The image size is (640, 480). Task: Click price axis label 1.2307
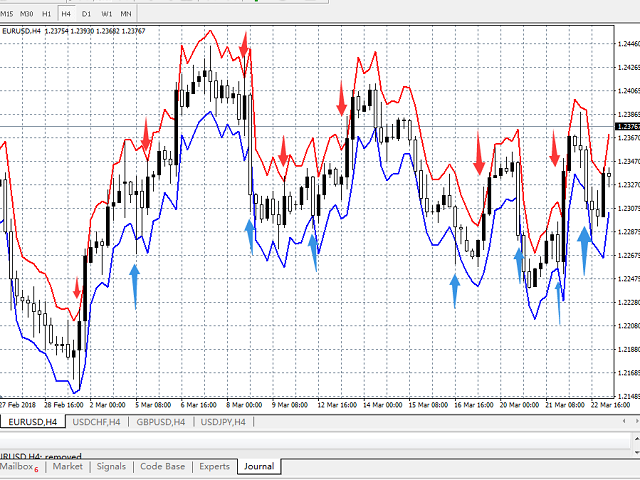click(629, 209)
